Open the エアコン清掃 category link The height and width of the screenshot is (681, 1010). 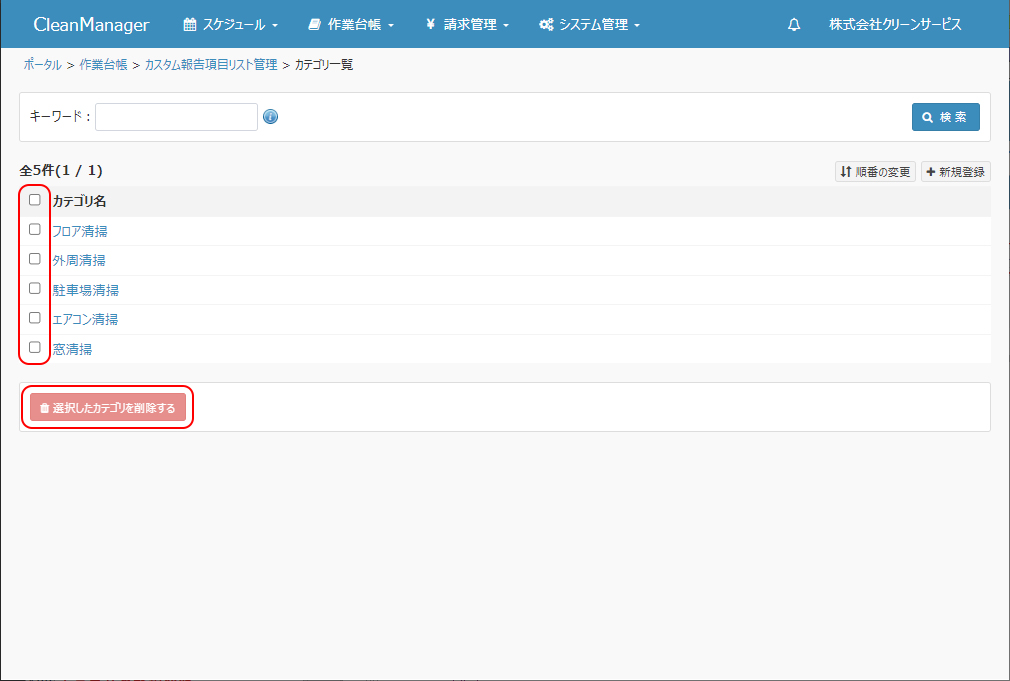point(85,320)
